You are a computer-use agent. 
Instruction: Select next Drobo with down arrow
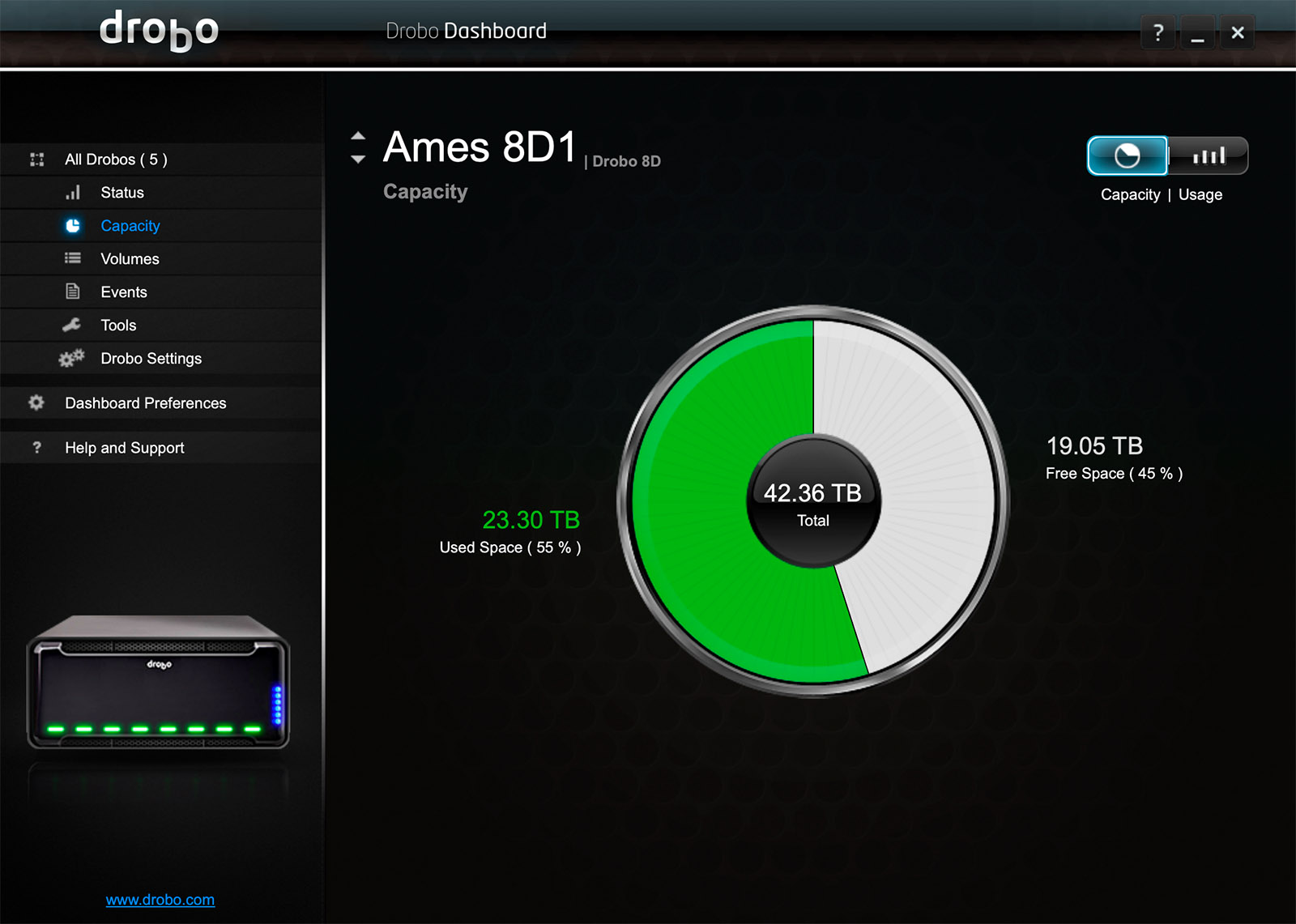[x=358, y=160]
